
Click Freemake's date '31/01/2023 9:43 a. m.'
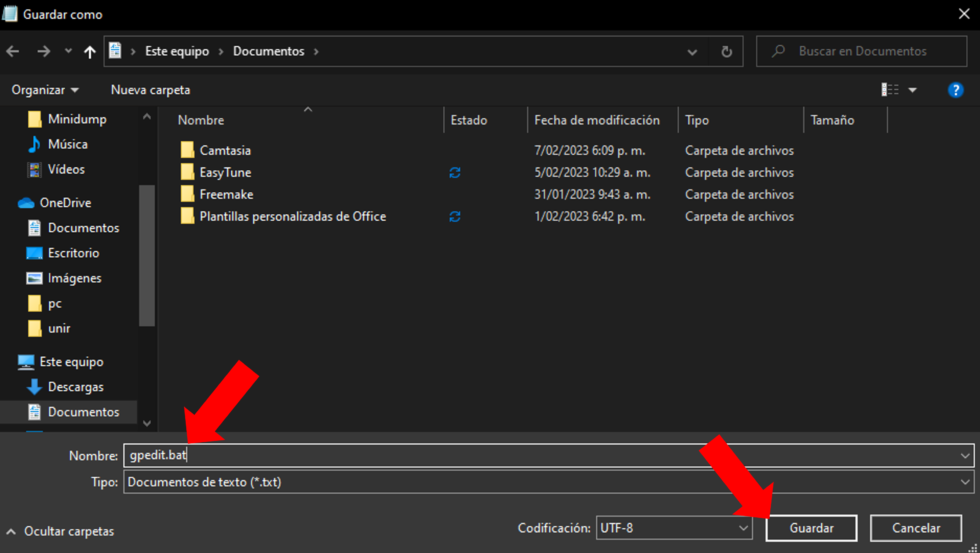[592, 194]
